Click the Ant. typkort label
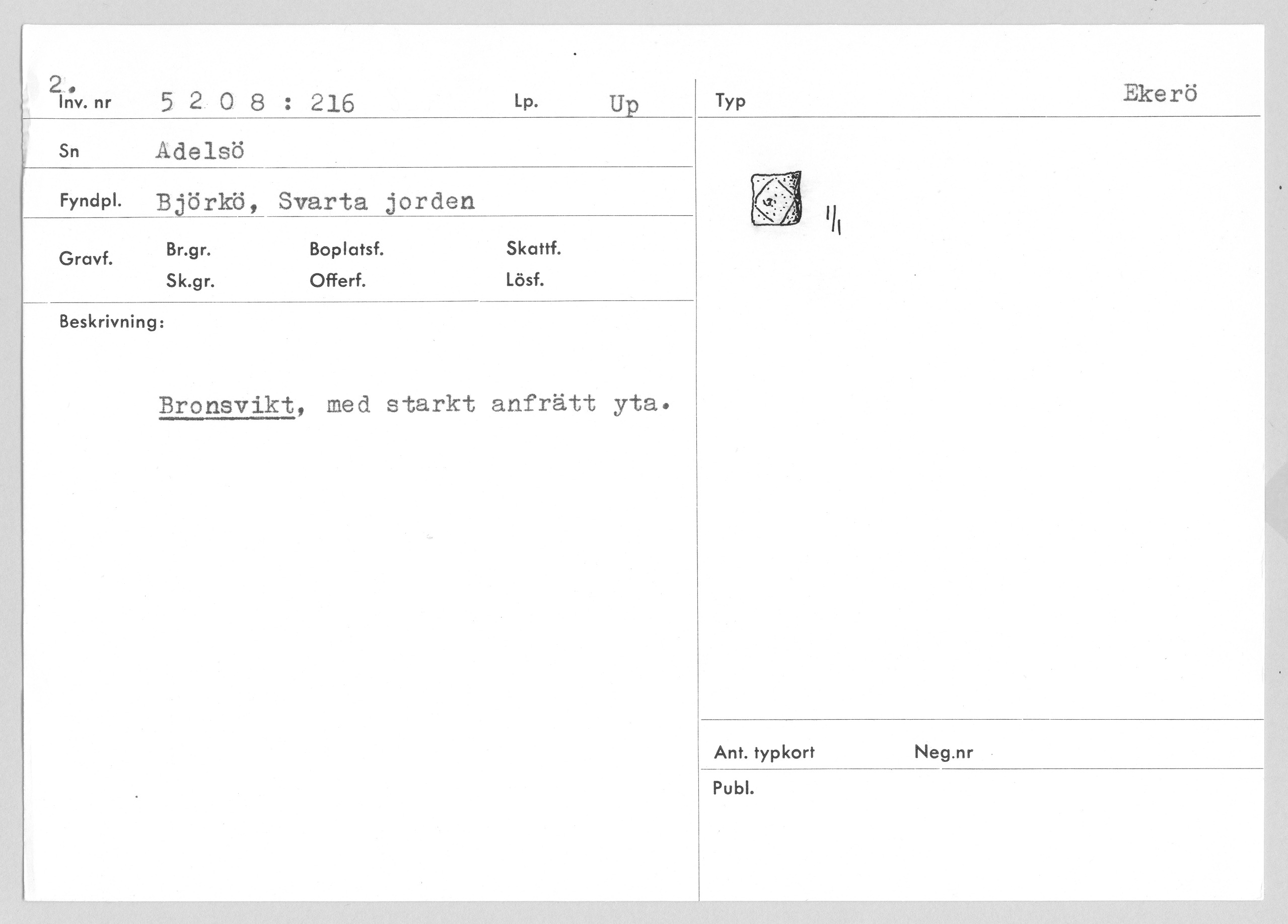 [764, 752]
